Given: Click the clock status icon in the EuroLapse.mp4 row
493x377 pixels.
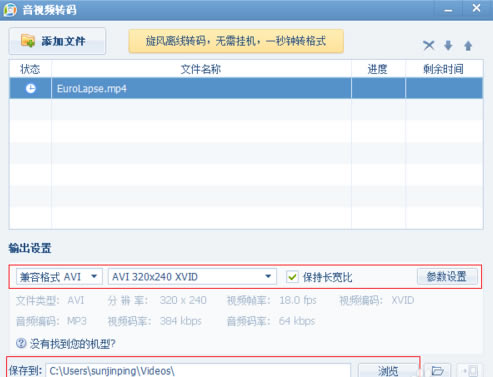Looking at the screenshot, I should [31, 88].
